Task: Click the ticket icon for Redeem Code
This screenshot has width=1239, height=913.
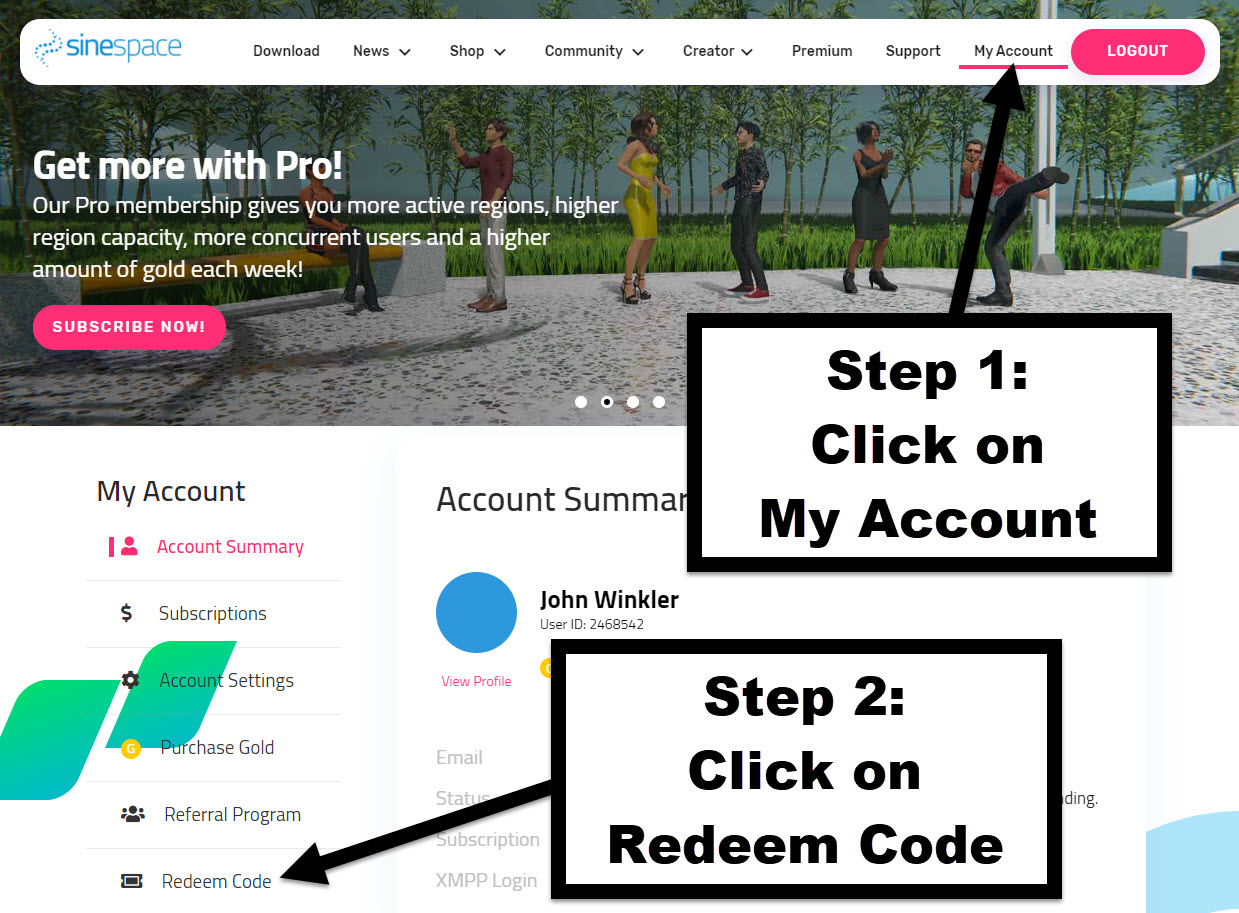Action: 131,881
